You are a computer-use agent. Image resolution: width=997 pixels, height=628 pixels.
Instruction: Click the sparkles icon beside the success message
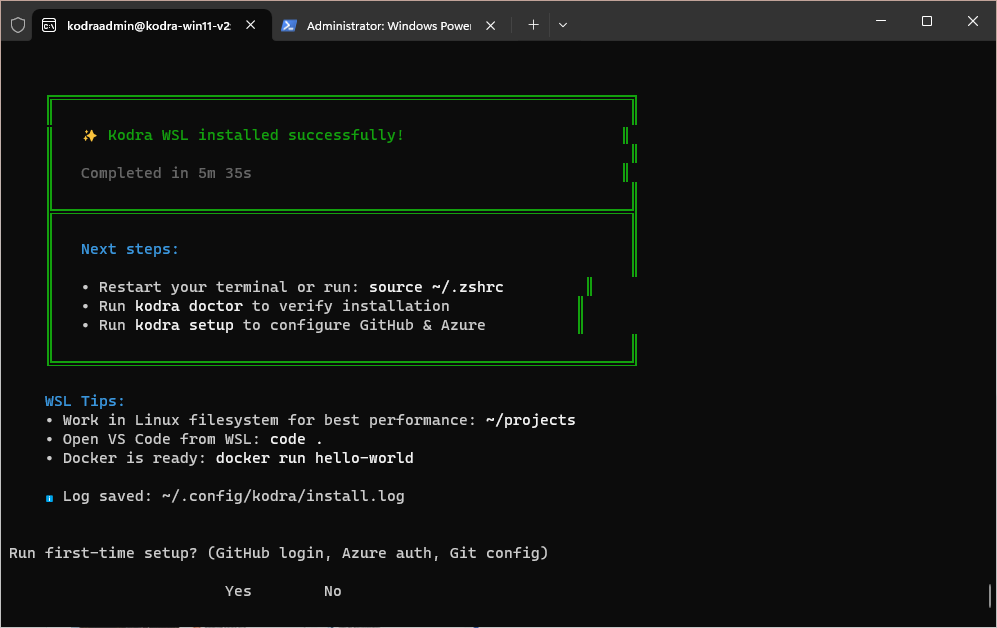[x=89, y=134]
